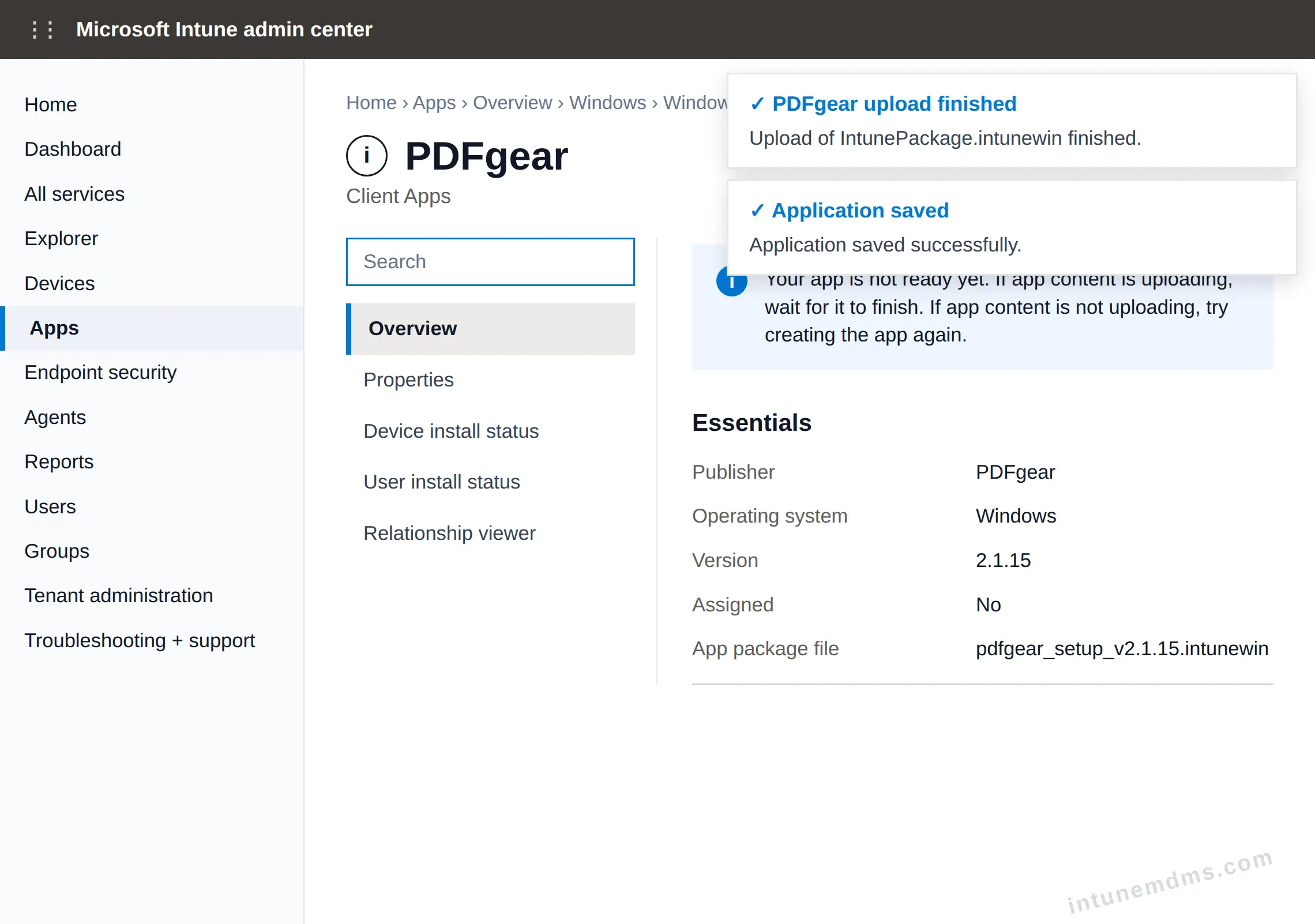The width and height of the screenshot is (1315, 924).
Task: Click the Operating system value Windows
Action: coord(1016,516)
